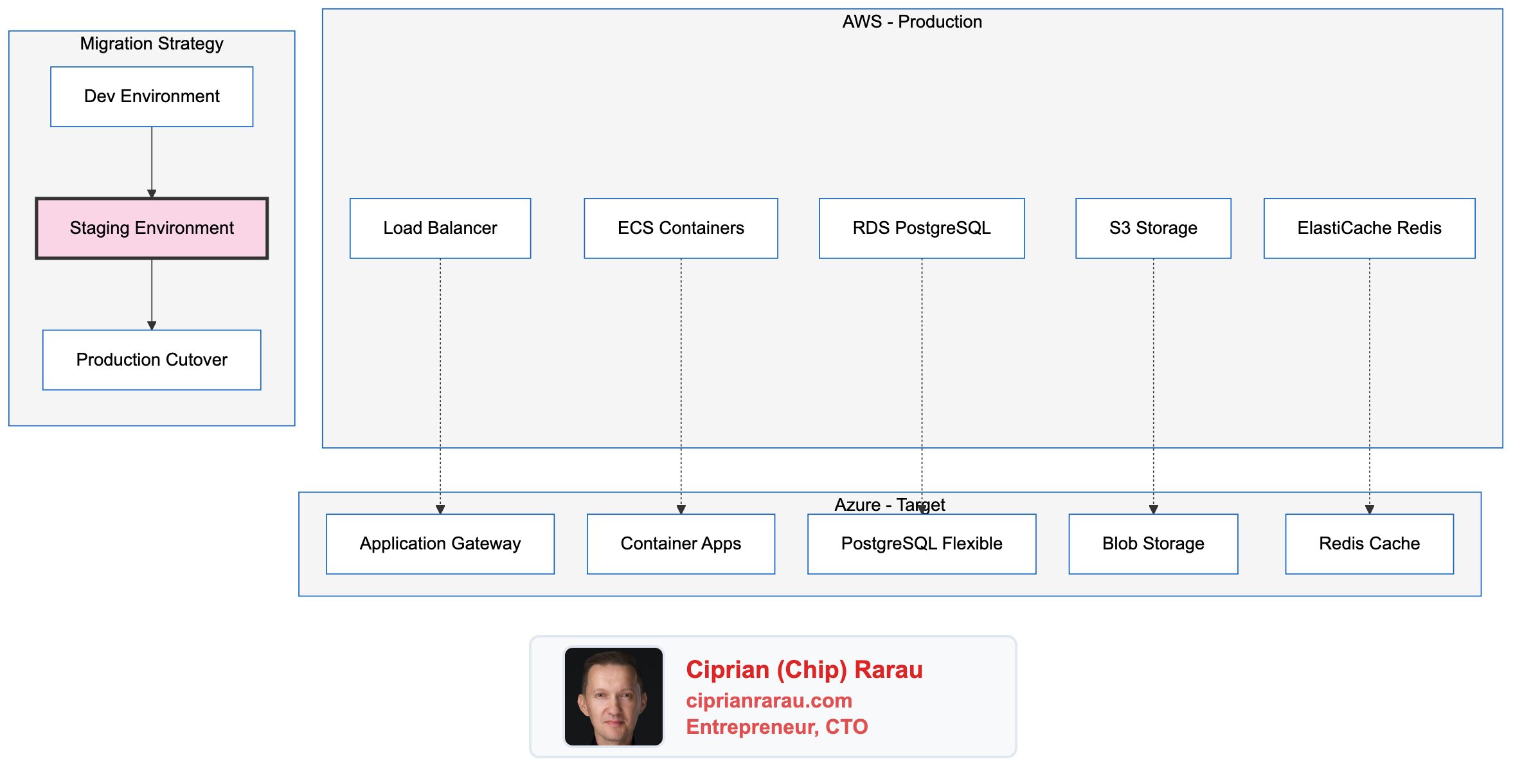This screenshot has width=1522, height=784.
Task: Click the Redis Cache node
Action: click(x=1369, y=544)
